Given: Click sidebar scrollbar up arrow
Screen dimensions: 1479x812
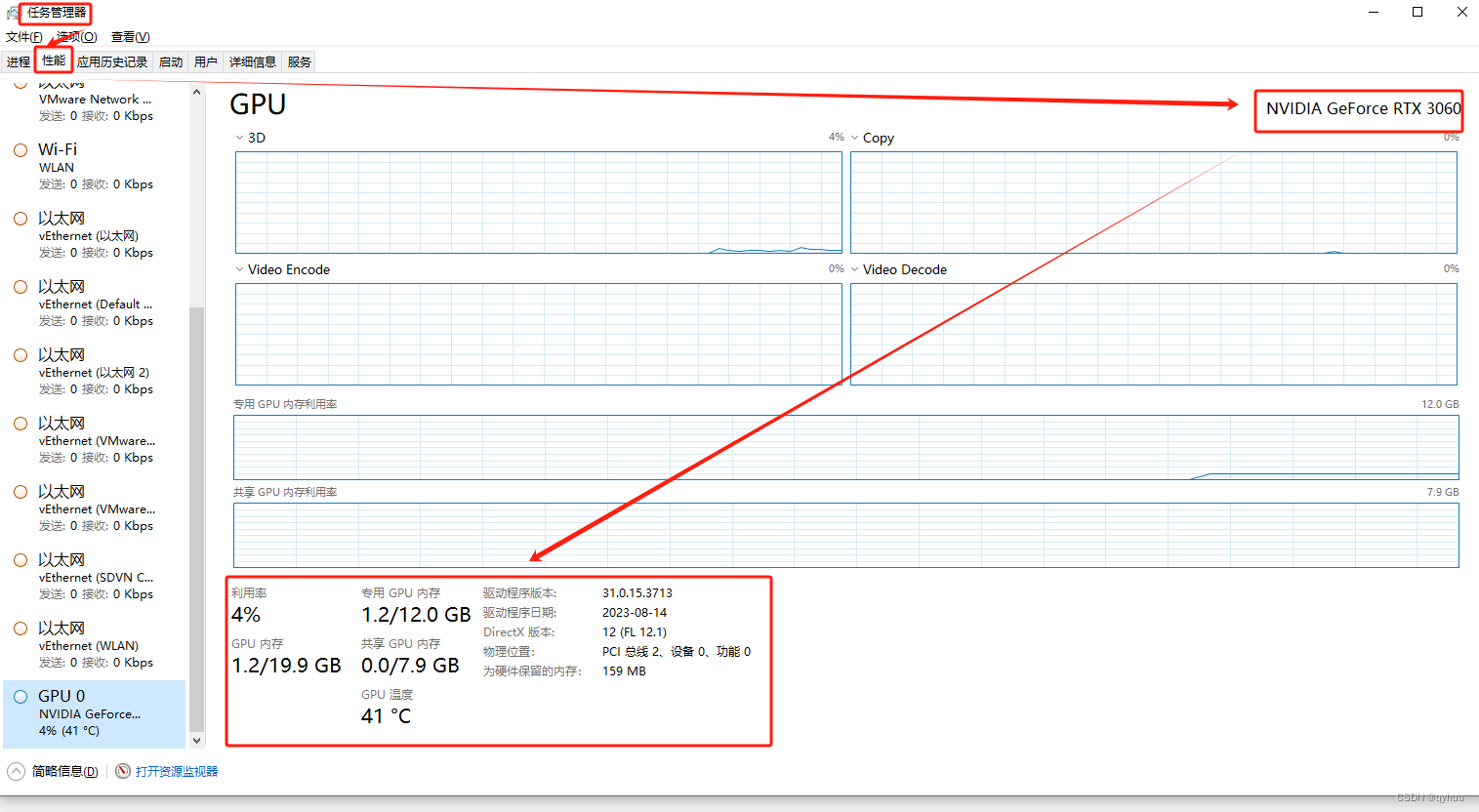Looking at the screenshot, I should [196, 93].
